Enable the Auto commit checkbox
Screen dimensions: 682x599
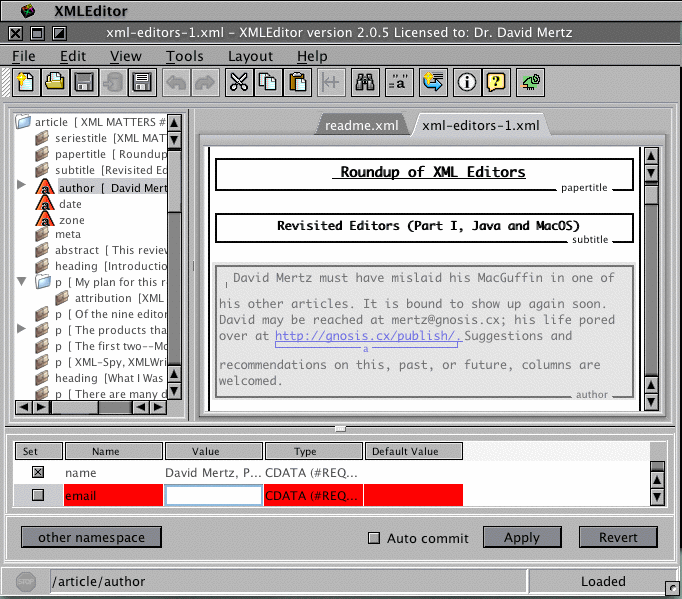tap(374, 538)
